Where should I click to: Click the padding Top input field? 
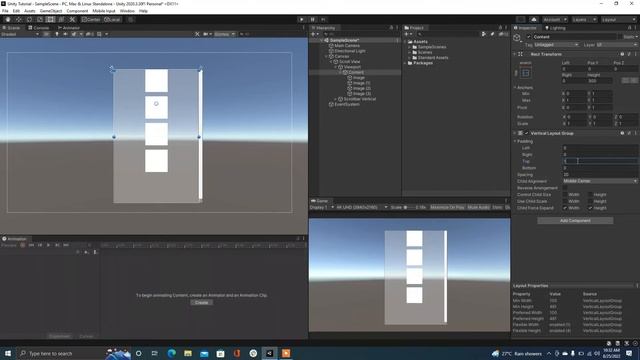pyautogui.click(x=600, y=161)
